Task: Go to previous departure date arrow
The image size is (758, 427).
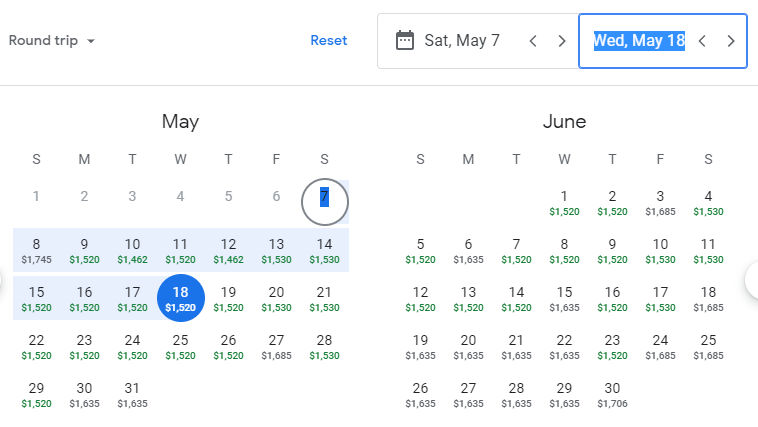Action: point(533,41)
